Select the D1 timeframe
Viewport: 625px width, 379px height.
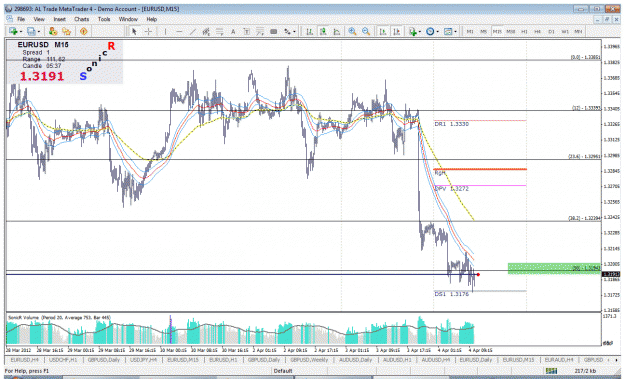click(x=551, y=31)
